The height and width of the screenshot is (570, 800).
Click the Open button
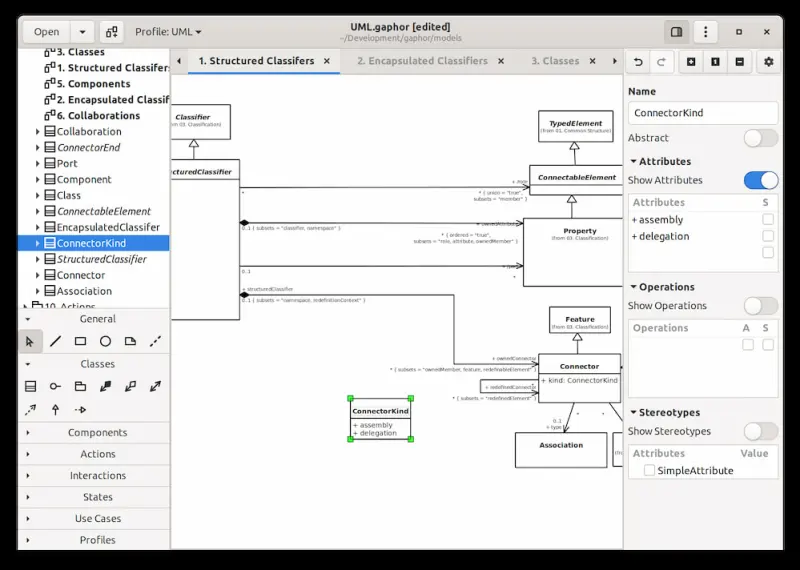[47, 32]
